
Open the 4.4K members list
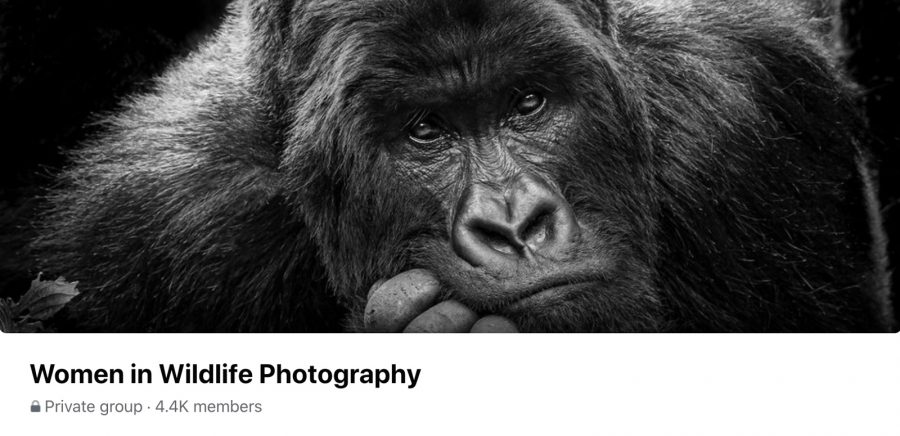[208, 407]
